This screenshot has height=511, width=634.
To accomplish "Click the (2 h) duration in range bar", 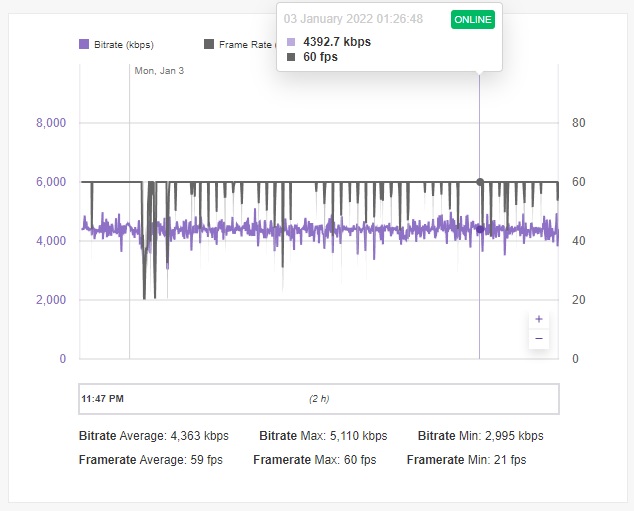I will (x=319, y=399).
